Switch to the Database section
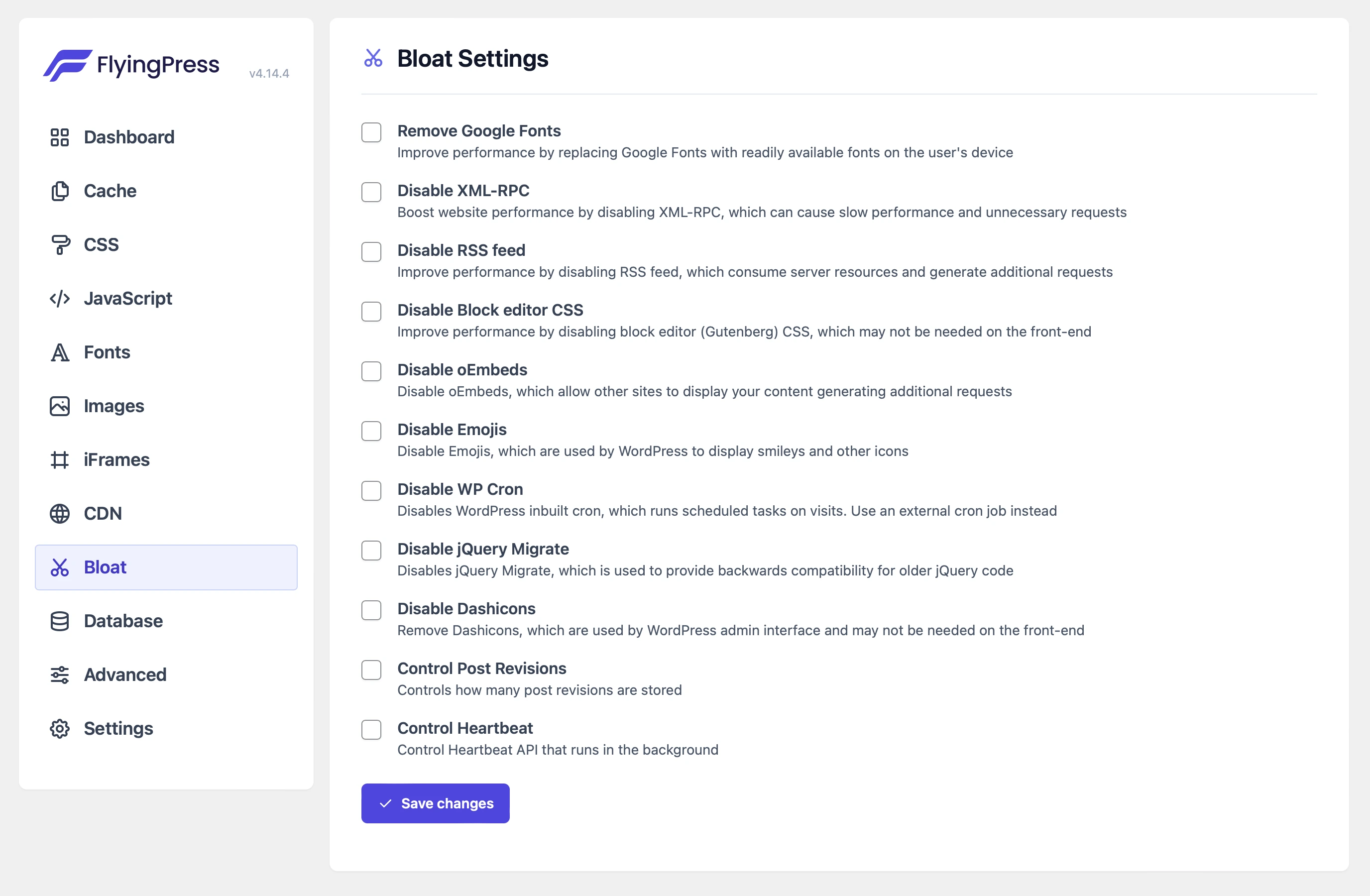Screen dimensions: 1370x896 [122, 620]
